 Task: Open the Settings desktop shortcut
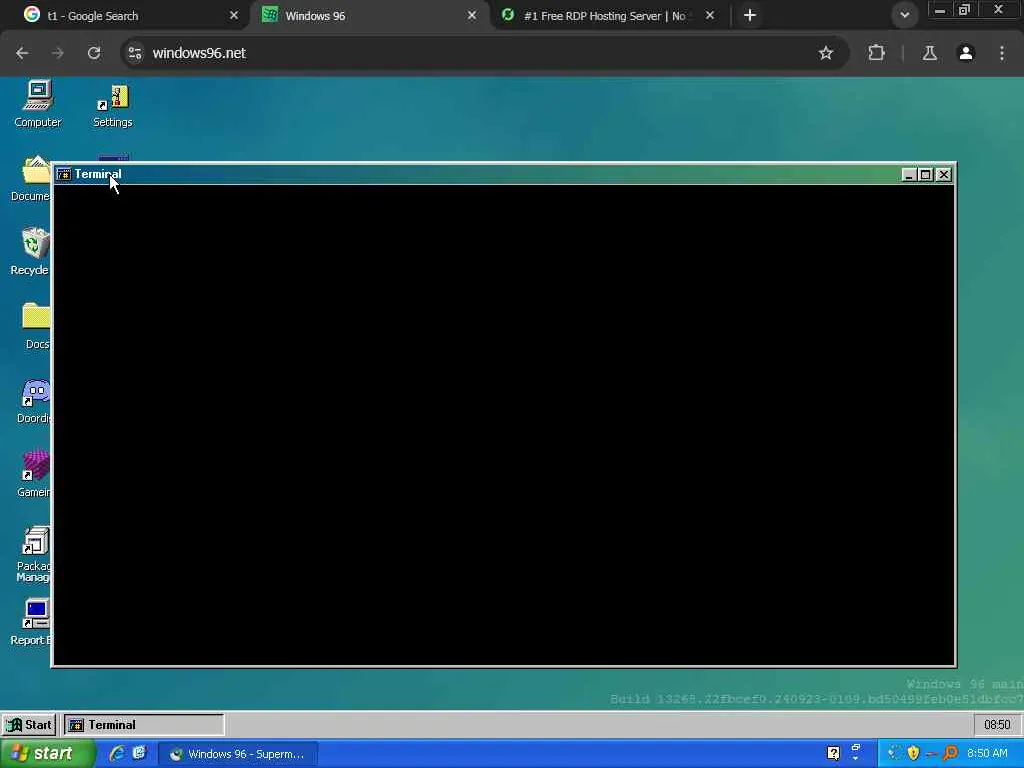tap(112, 104)
